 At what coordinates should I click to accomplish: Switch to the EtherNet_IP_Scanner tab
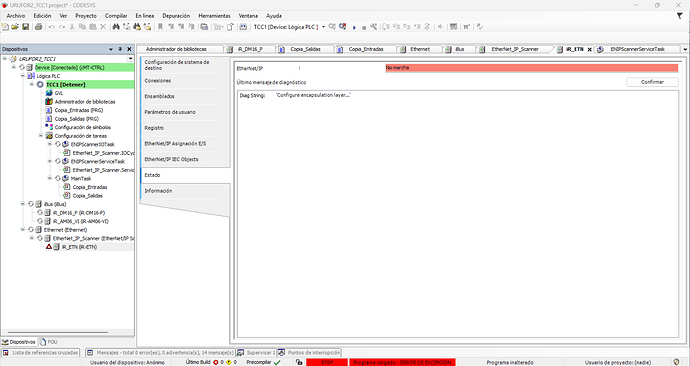(514, 49)
